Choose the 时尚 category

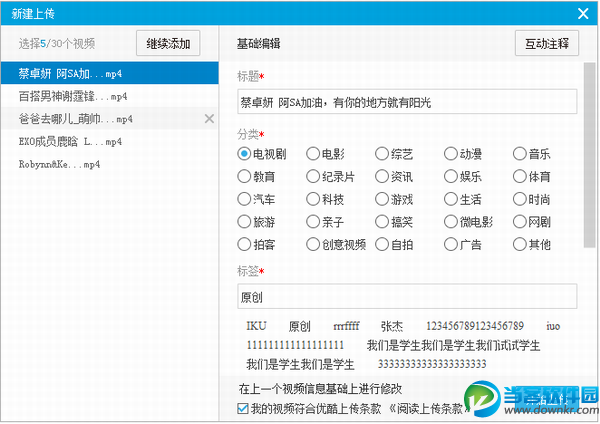[532, 199]
